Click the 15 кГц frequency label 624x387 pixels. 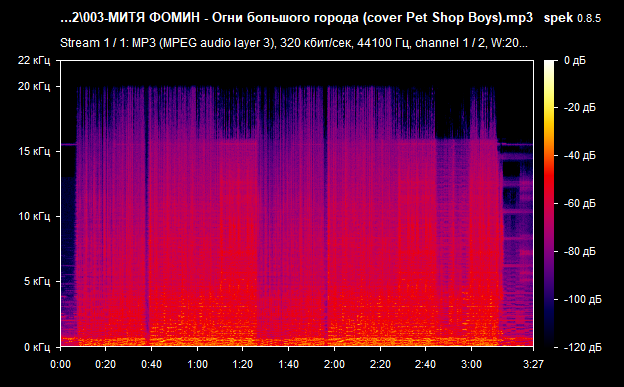(34, 151)
